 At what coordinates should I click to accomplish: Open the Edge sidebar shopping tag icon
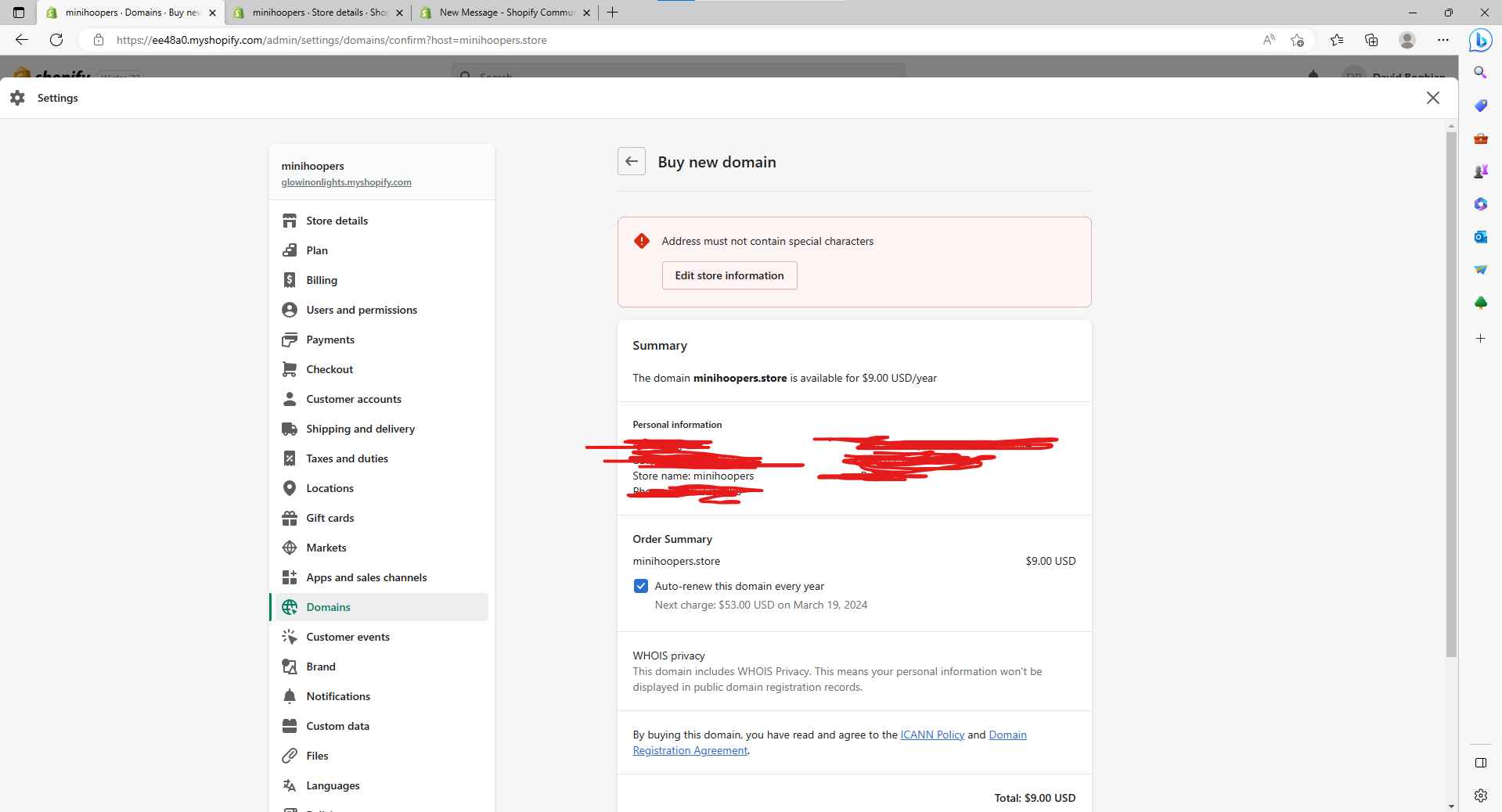coord(1480,106)
